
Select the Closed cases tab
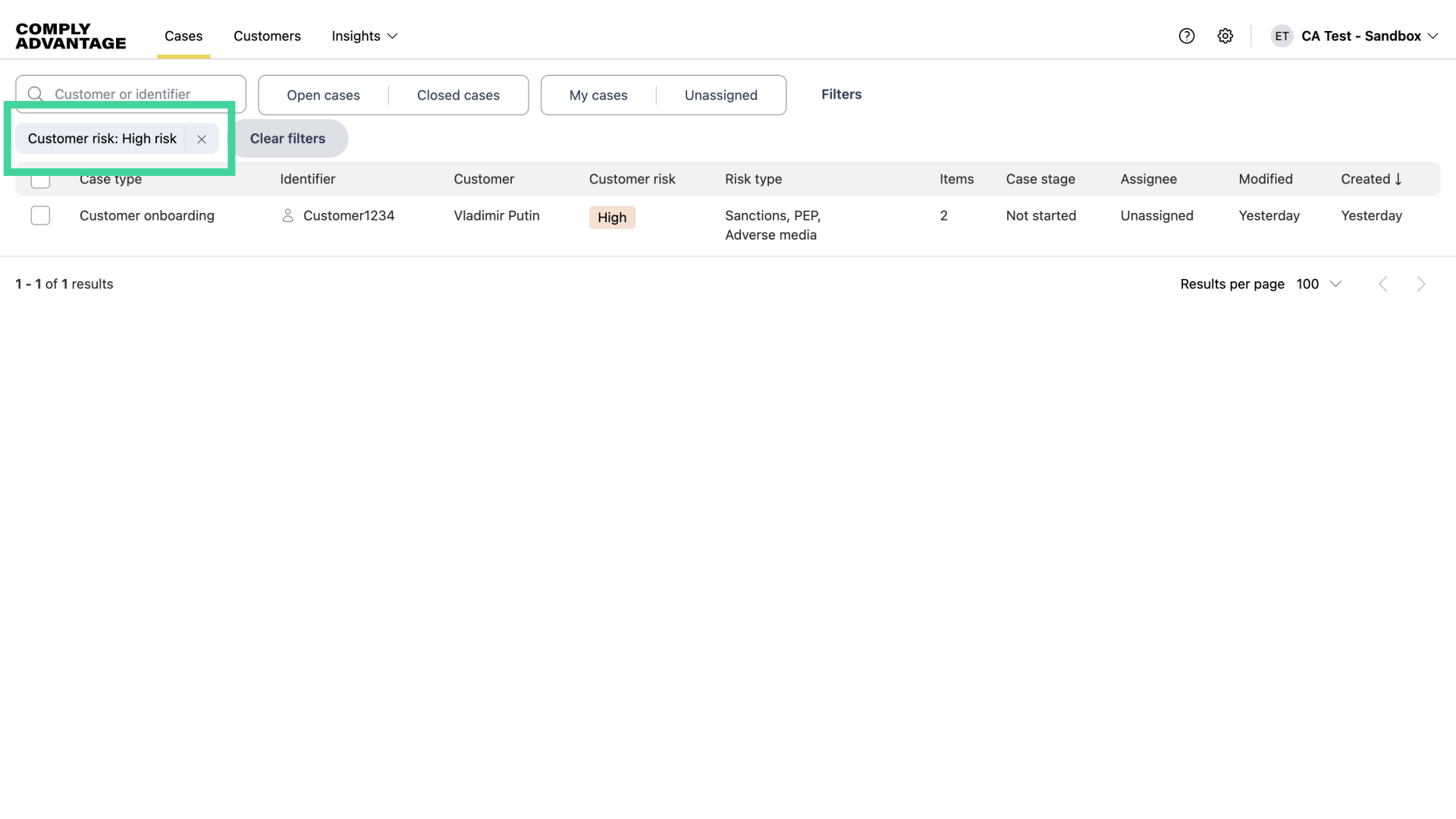click(x=458, y=95)
